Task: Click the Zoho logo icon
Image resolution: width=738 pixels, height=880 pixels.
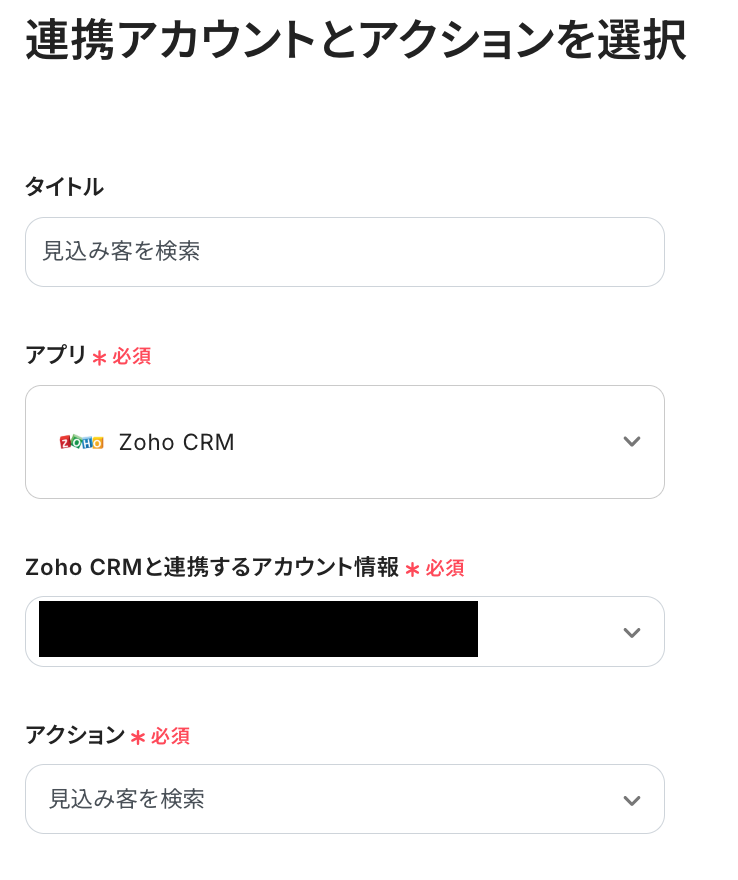Action: 81,442
